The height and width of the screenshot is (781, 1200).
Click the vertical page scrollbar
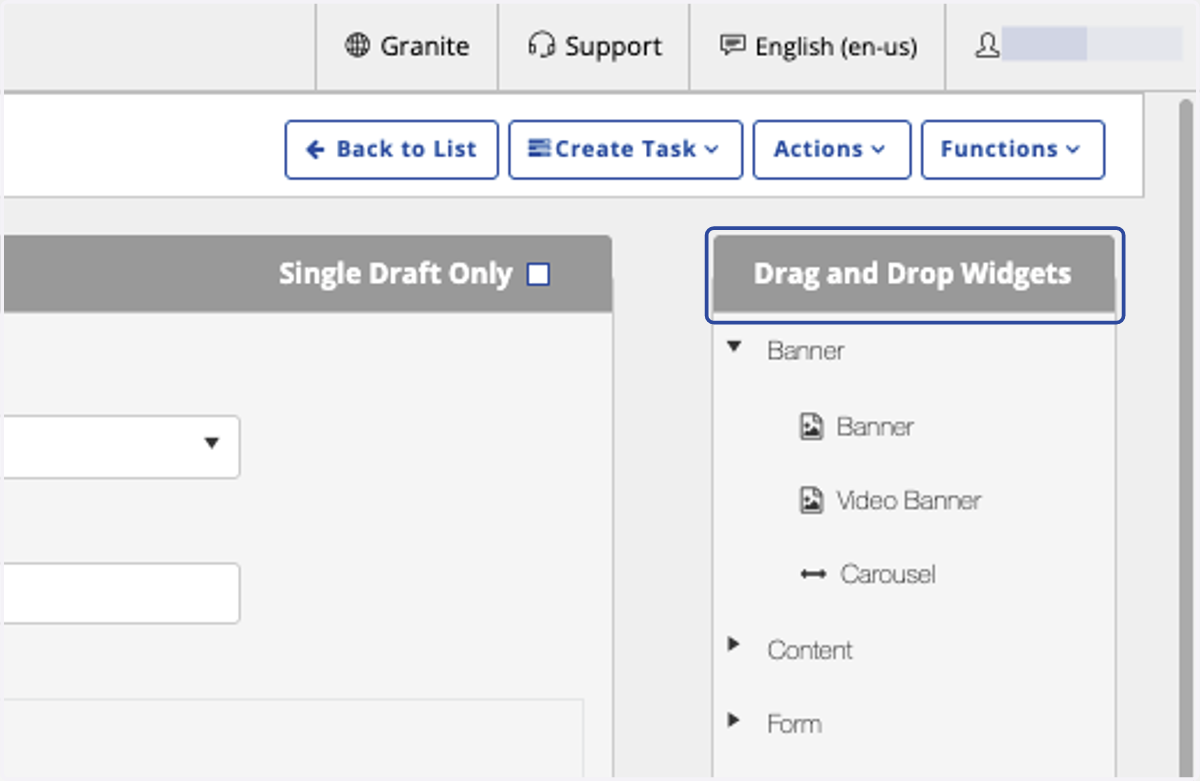tap(1186, 437)
